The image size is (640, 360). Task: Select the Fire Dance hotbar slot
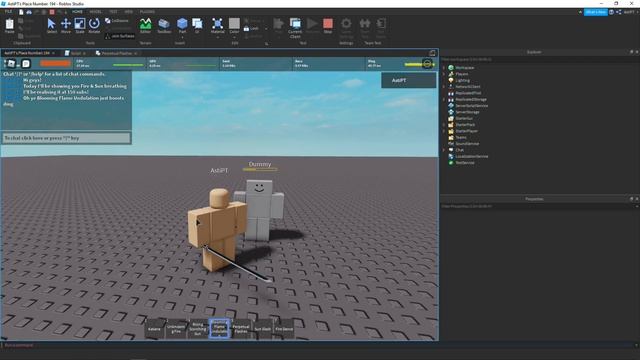click(284, 329)
